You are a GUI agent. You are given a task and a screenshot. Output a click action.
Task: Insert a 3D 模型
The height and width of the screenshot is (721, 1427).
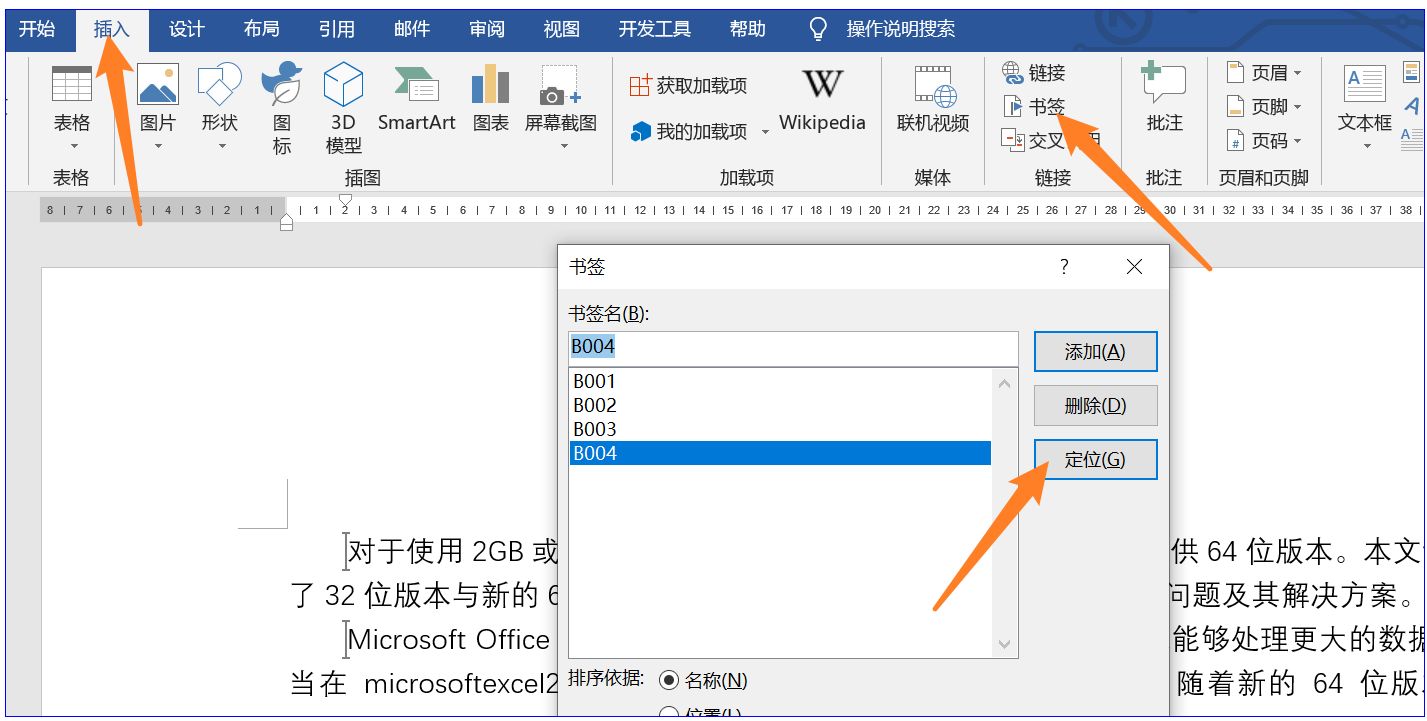pyautogui.click(x=343, y=86)
